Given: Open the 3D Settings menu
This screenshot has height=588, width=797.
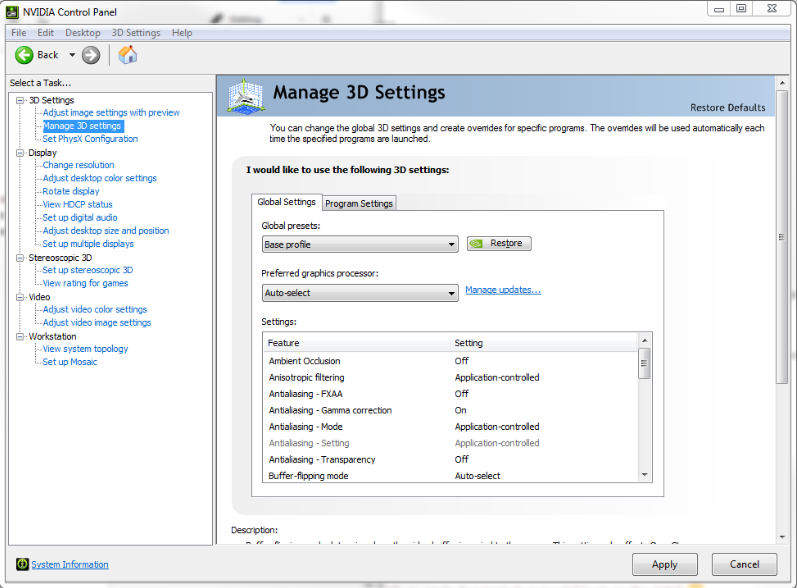Looking at the screenshot, I should point(136,33).
